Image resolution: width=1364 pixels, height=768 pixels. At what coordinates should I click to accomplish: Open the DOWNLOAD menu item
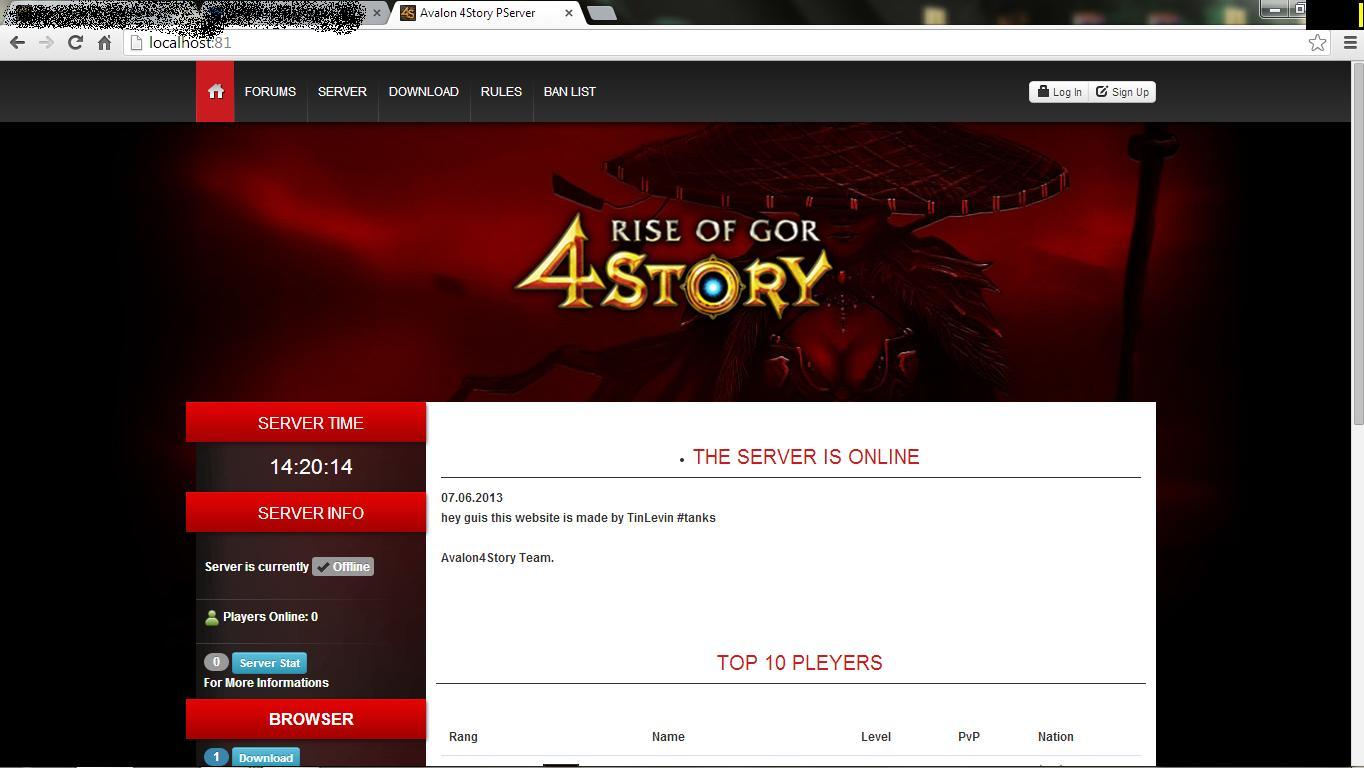coord(424,91)
